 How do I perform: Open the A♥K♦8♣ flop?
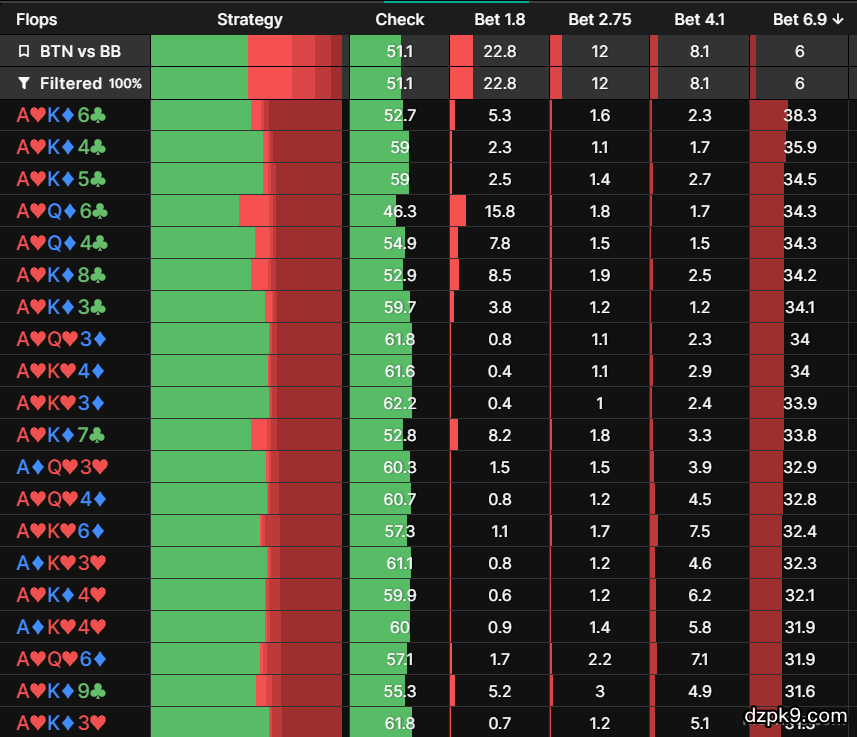click(x=61, y=275)
